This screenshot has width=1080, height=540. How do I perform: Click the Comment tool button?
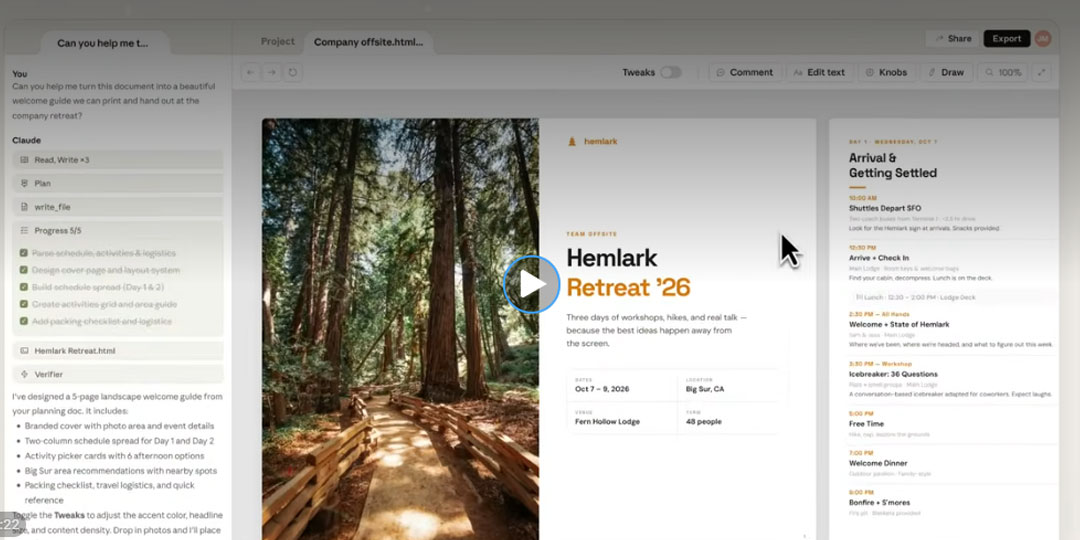tap(745, 72)
